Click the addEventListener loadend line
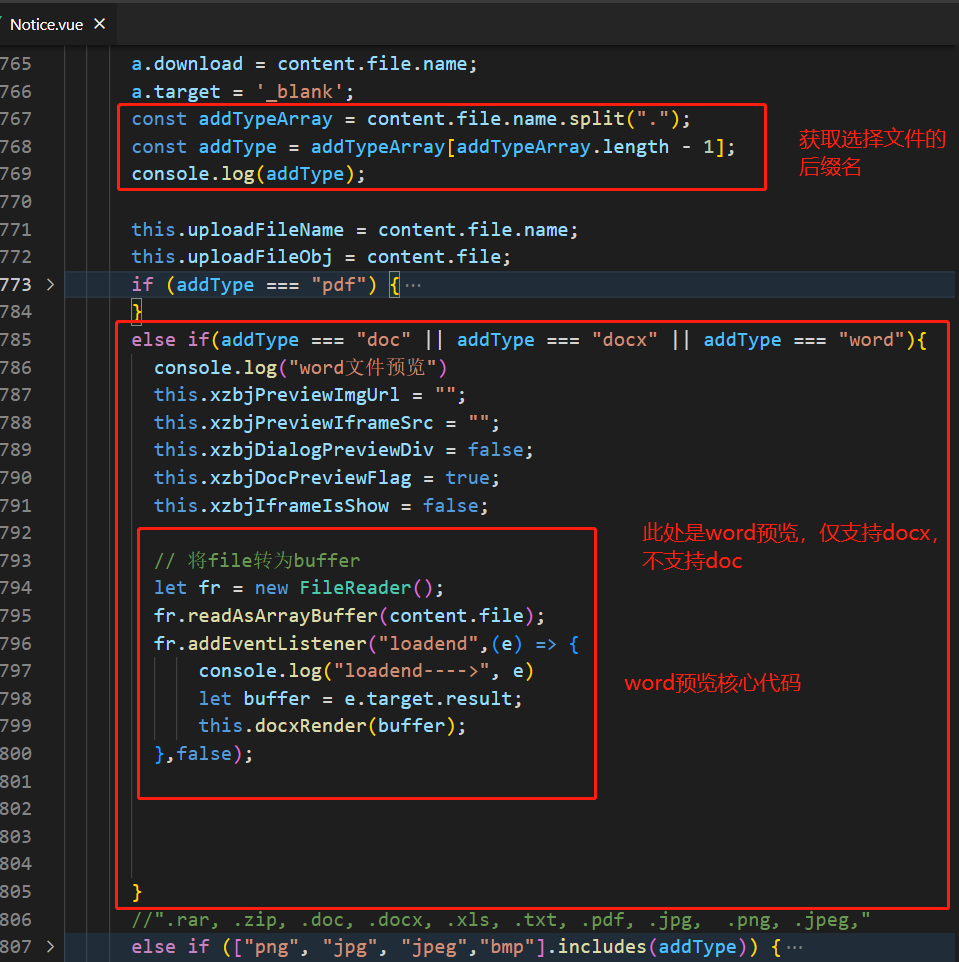This screenshot has width=959, height=962. tap(366, 644)
